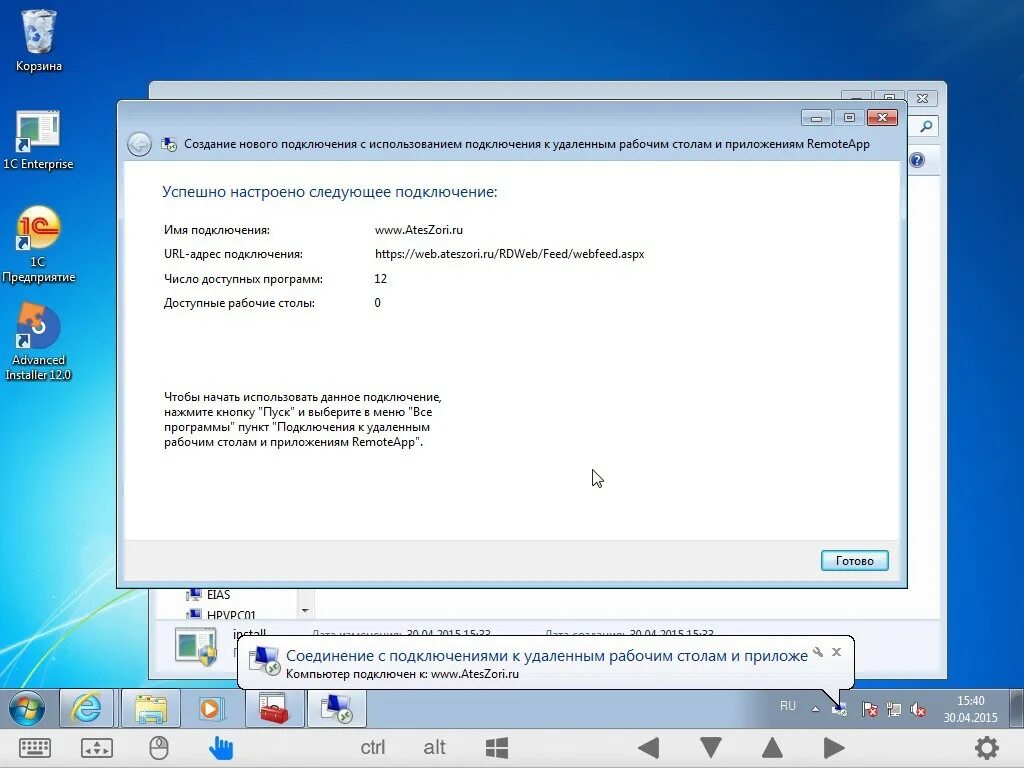The height and width of the screenshot is (768, 1024).
Task: Tap the up arrow key
Action: click(772, 748)
